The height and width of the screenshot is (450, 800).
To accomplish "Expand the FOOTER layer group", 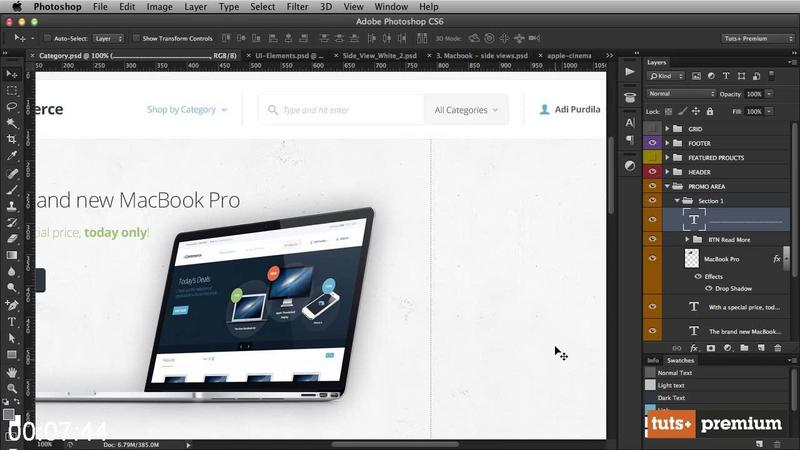I will (667, 143).
